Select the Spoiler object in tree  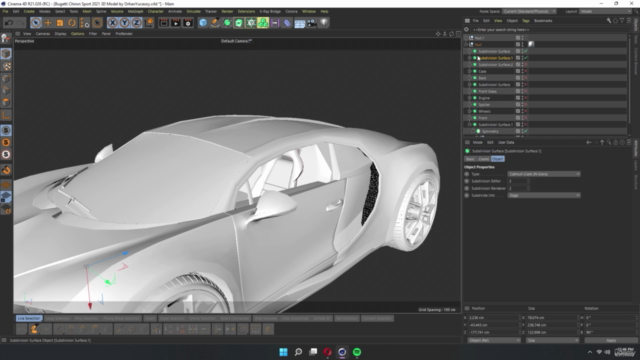pyautogui.click(x=484, y=104)
